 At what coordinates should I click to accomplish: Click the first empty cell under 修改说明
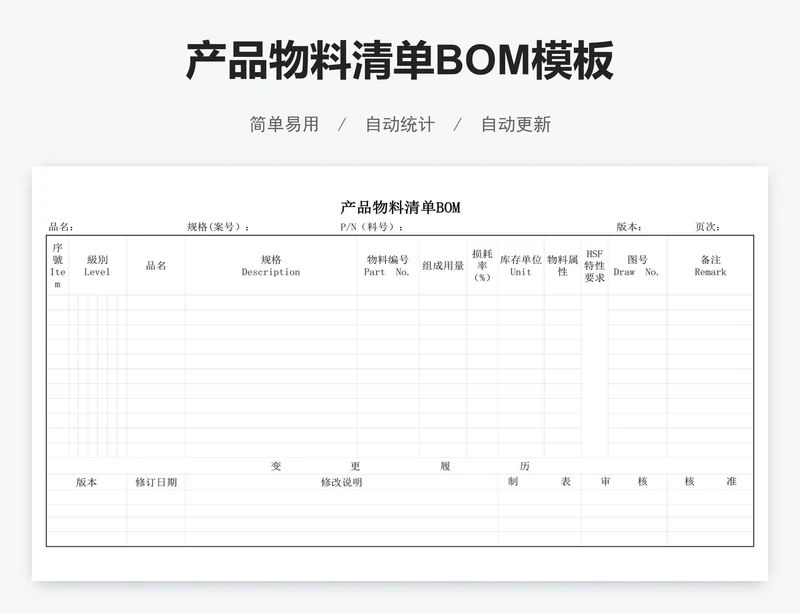tap(341, 497)
